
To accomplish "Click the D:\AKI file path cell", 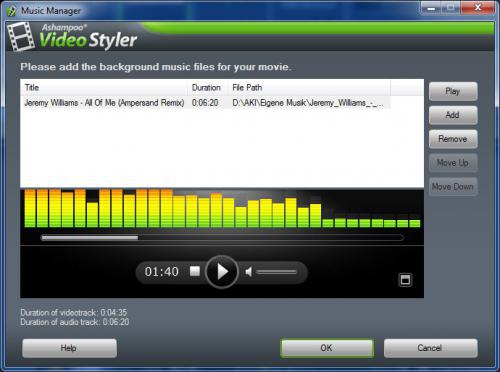I will (x=308, y=103).
